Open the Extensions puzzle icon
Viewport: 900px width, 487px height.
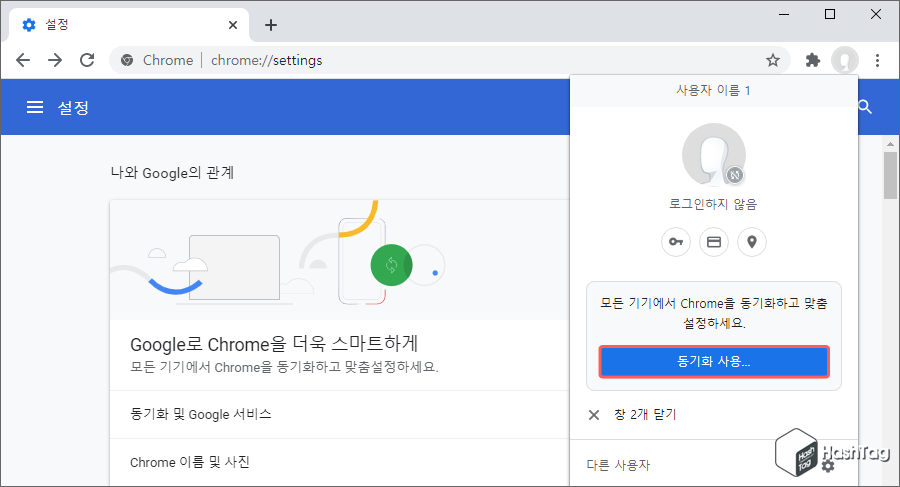click(813, 60)
